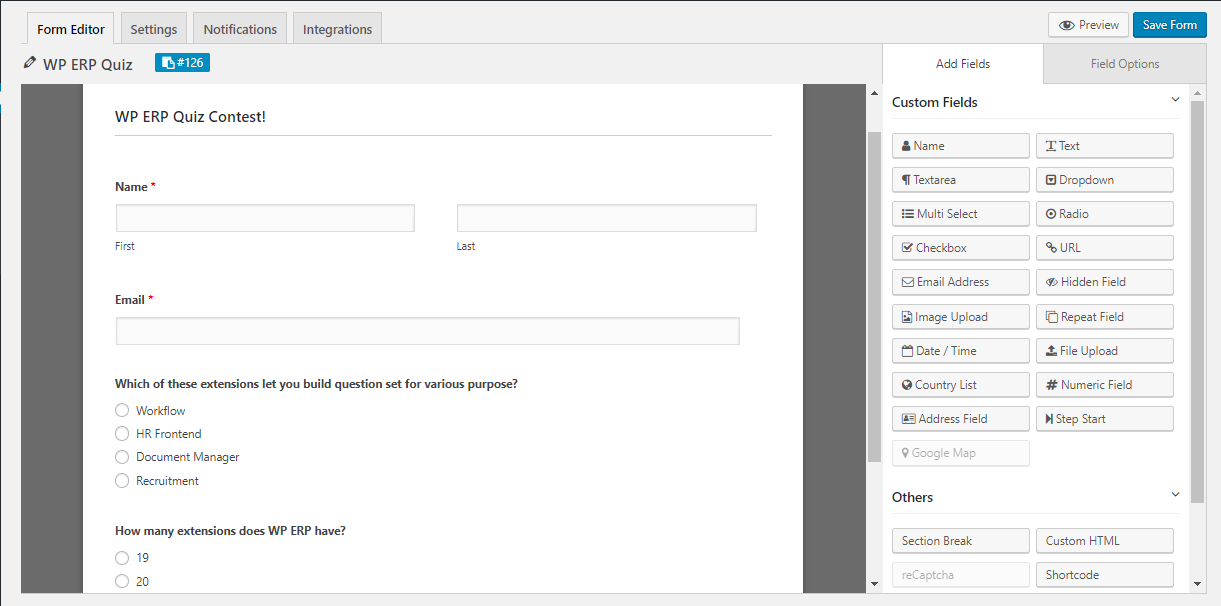Copy the form ID #126 badge

[182, 63]
